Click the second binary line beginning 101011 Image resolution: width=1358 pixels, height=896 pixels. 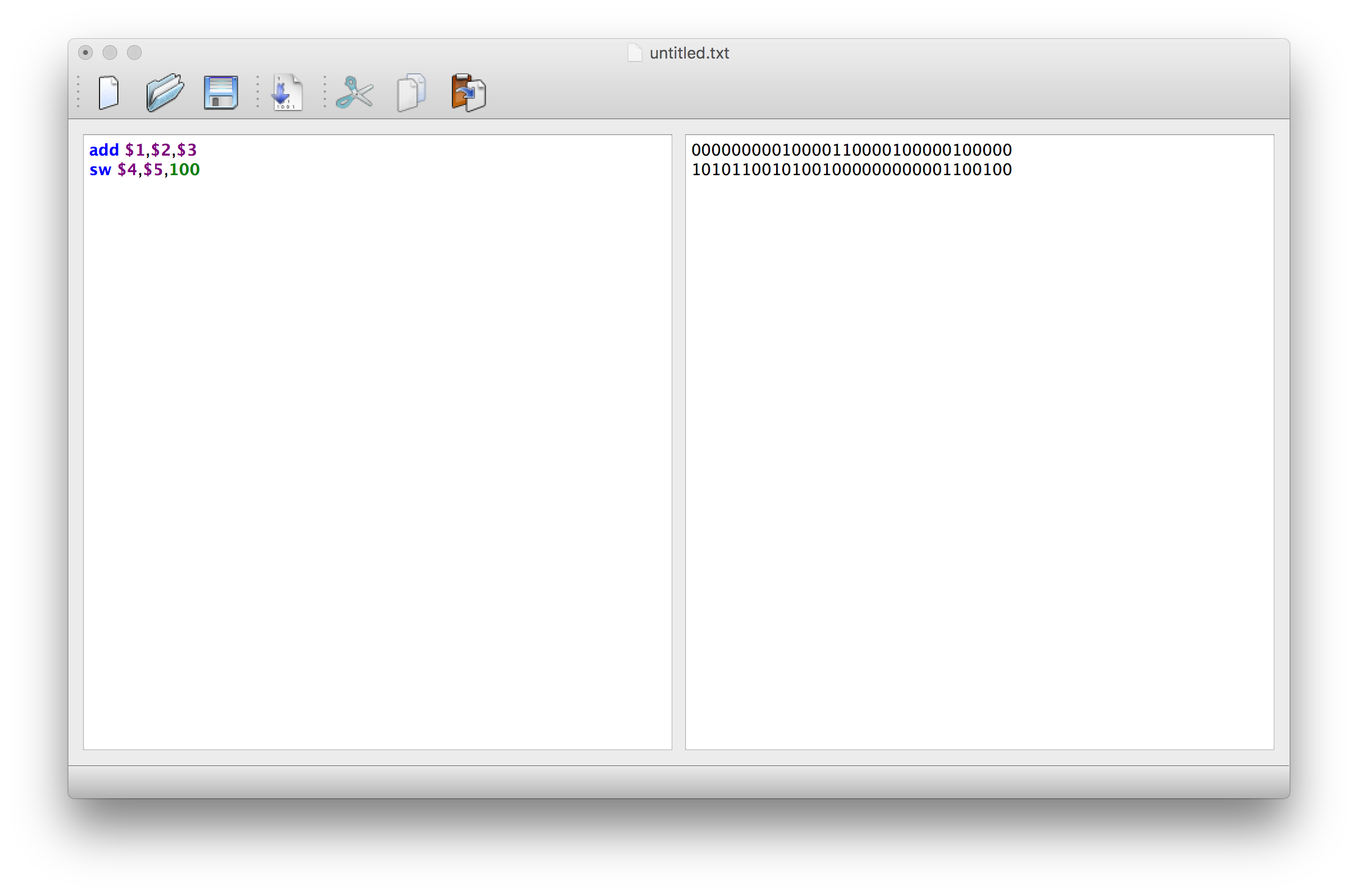851,170
